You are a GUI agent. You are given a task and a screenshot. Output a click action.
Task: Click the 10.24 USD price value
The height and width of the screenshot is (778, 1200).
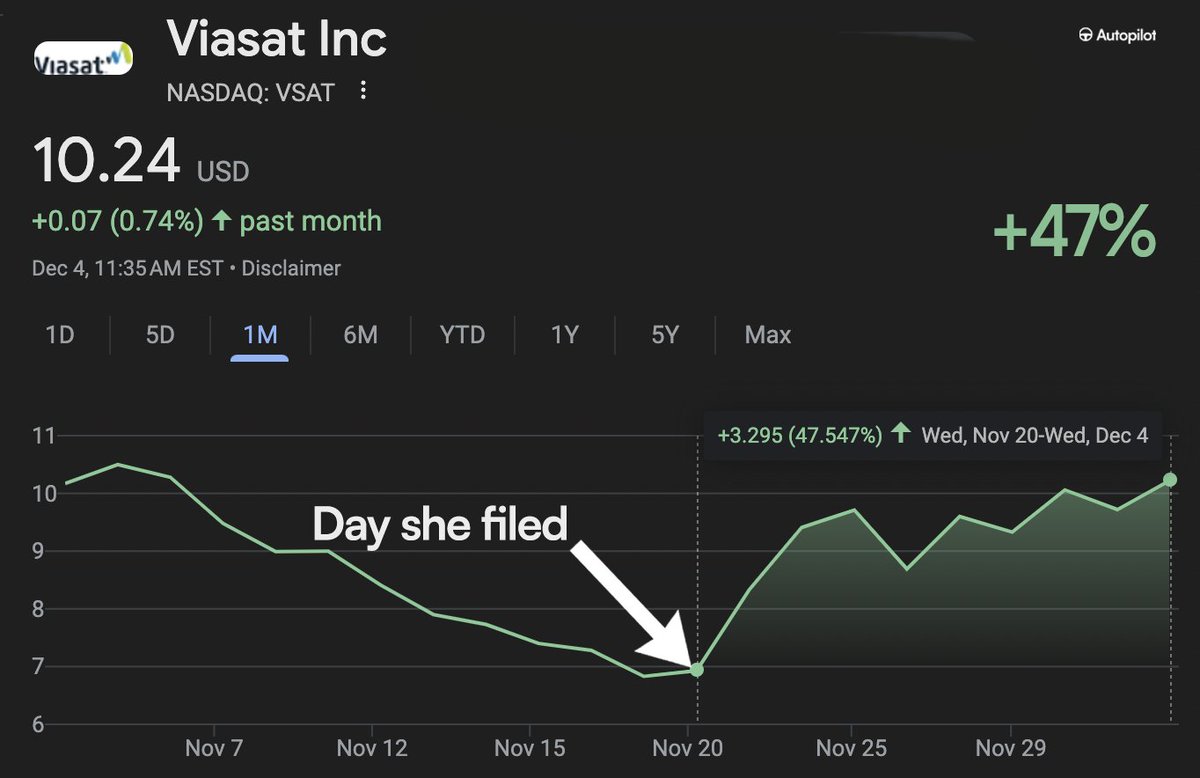(141, 161)
